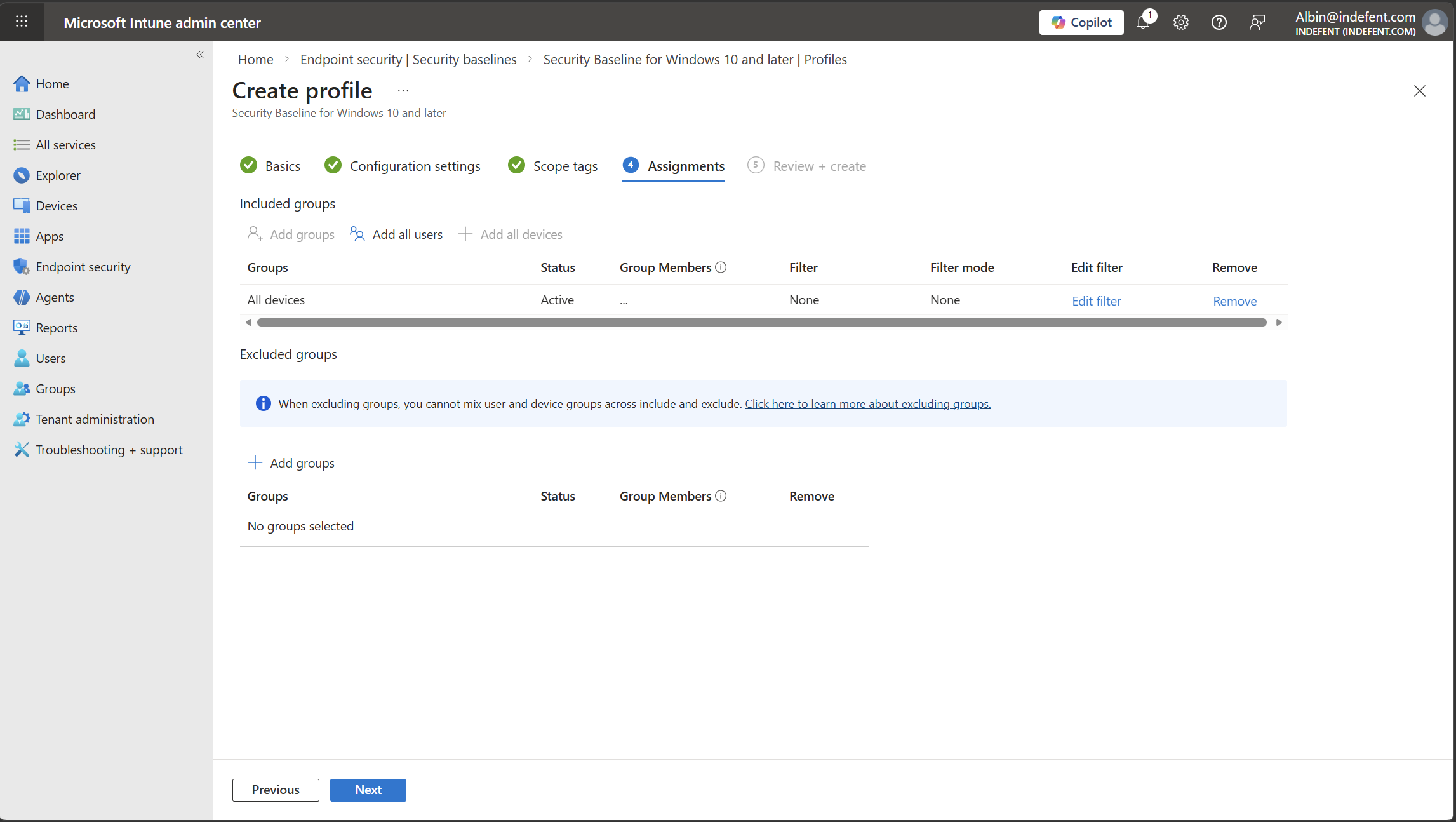
Task: Click the Next button
Action: click(368, 790)
